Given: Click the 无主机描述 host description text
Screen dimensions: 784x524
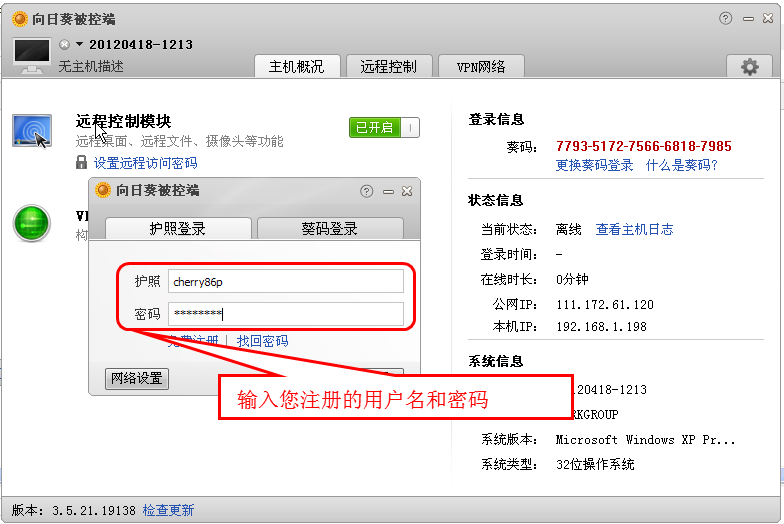Looking at the screenshot, I should 91,66.
